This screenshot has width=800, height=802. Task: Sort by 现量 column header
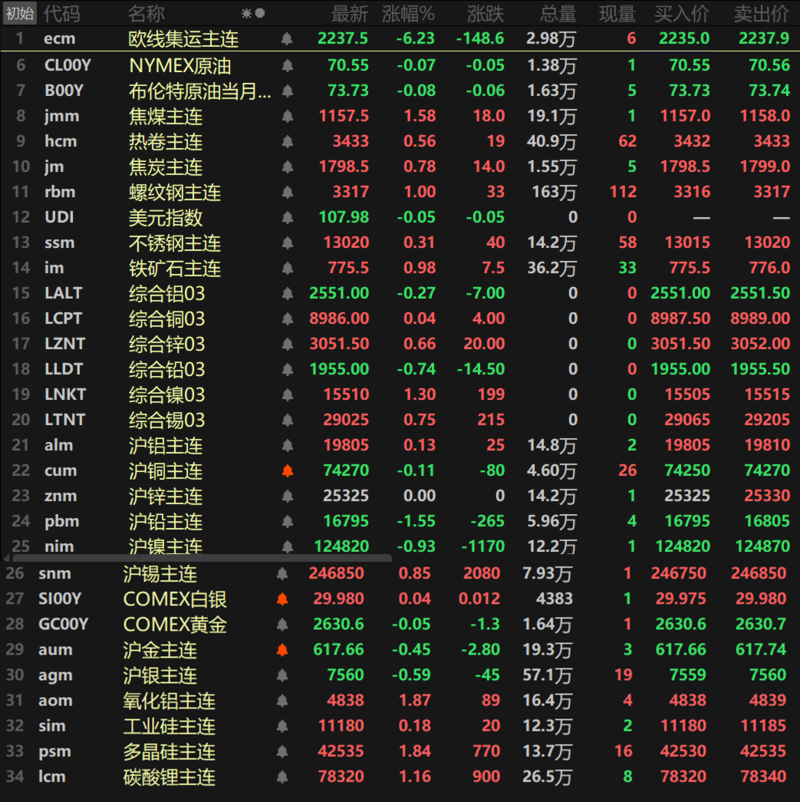pos(618,14)
